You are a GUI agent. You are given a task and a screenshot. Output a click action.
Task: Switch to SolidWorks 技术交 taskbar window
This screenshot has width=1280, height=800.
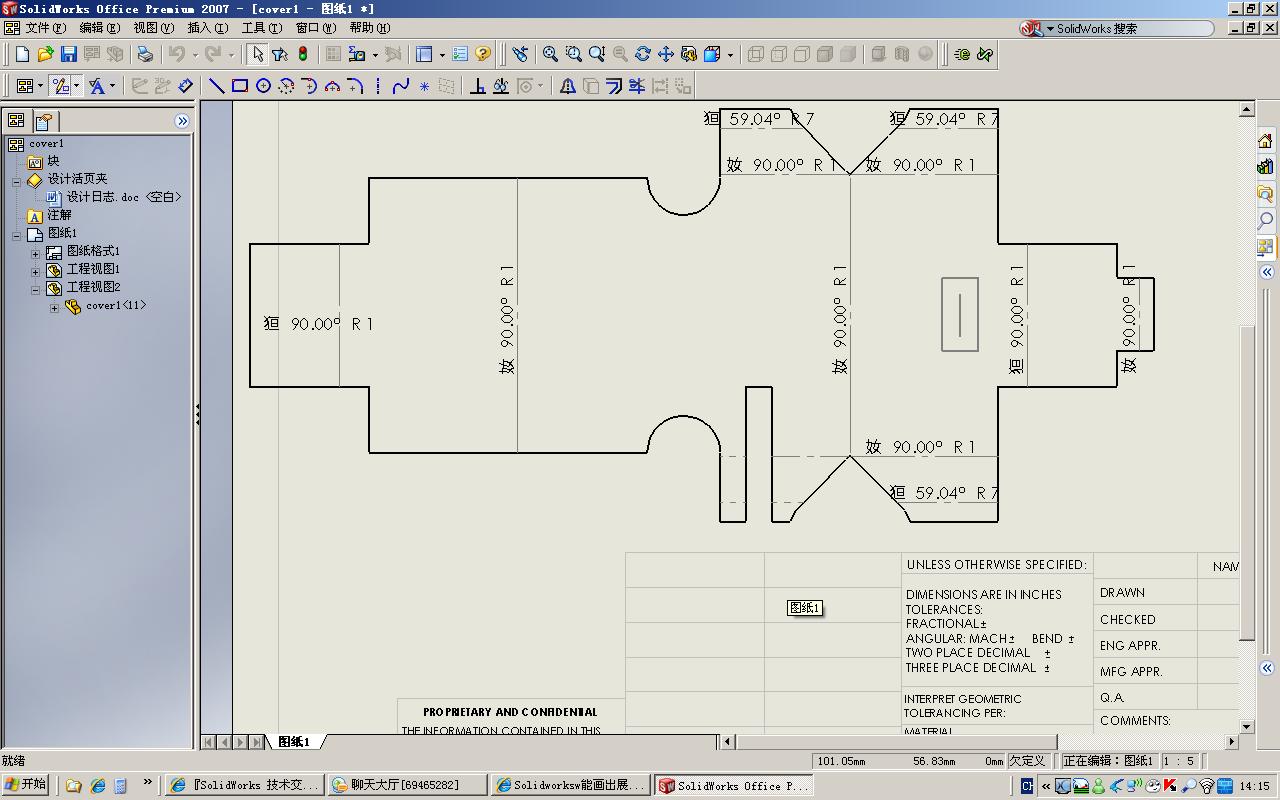(244, 786)
